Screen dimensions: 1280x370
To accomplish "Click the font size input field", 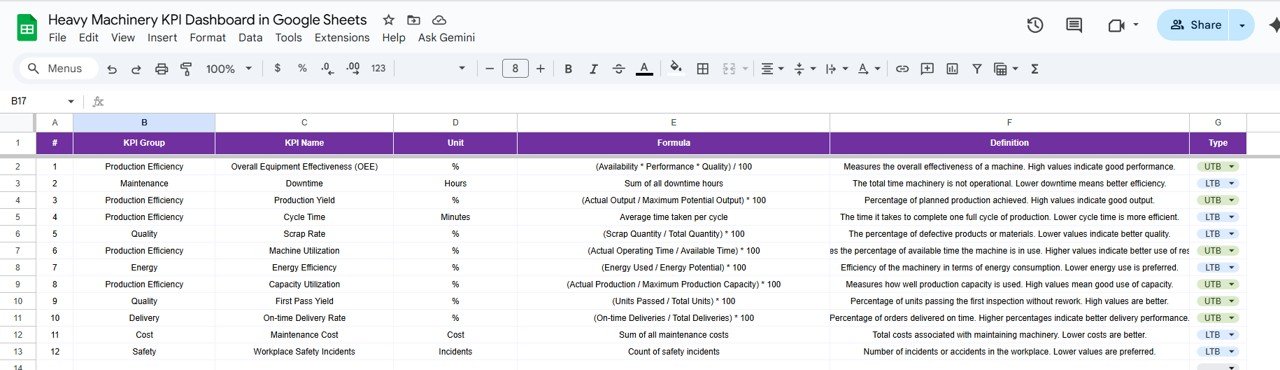I will pos(515,69).
